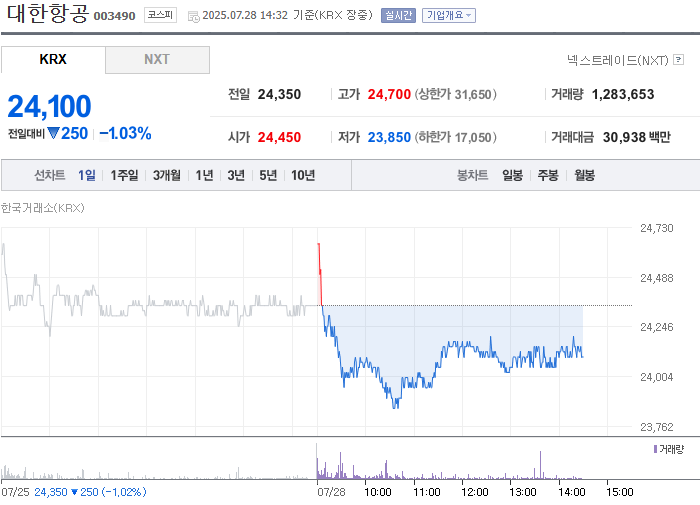Screen dimensions: 700x505
Task: Select the 3개월 line chart period
Action: click(167, 175)
